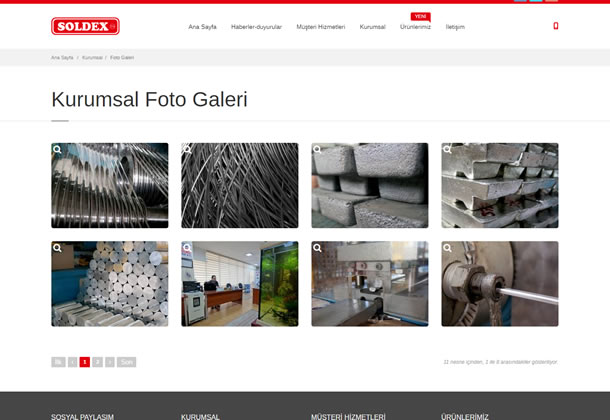
Task: Open Müşteri Hizmetleri menu
Action: click(x=321, y=27)
